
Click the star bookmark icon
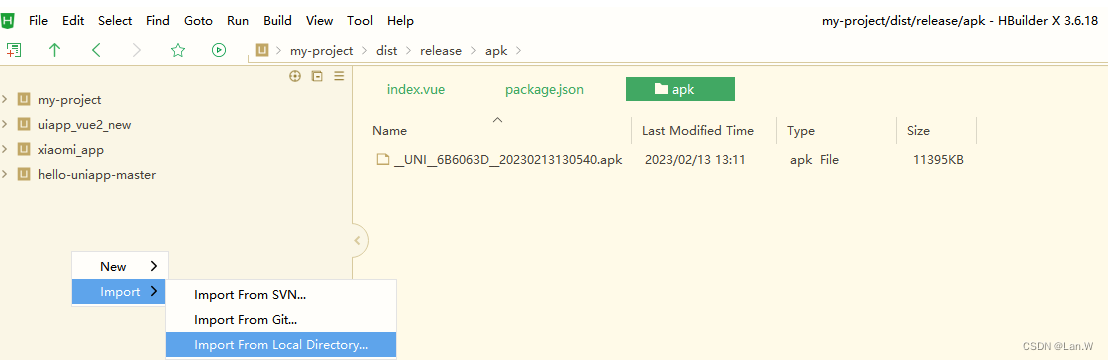tap(178, 50)
